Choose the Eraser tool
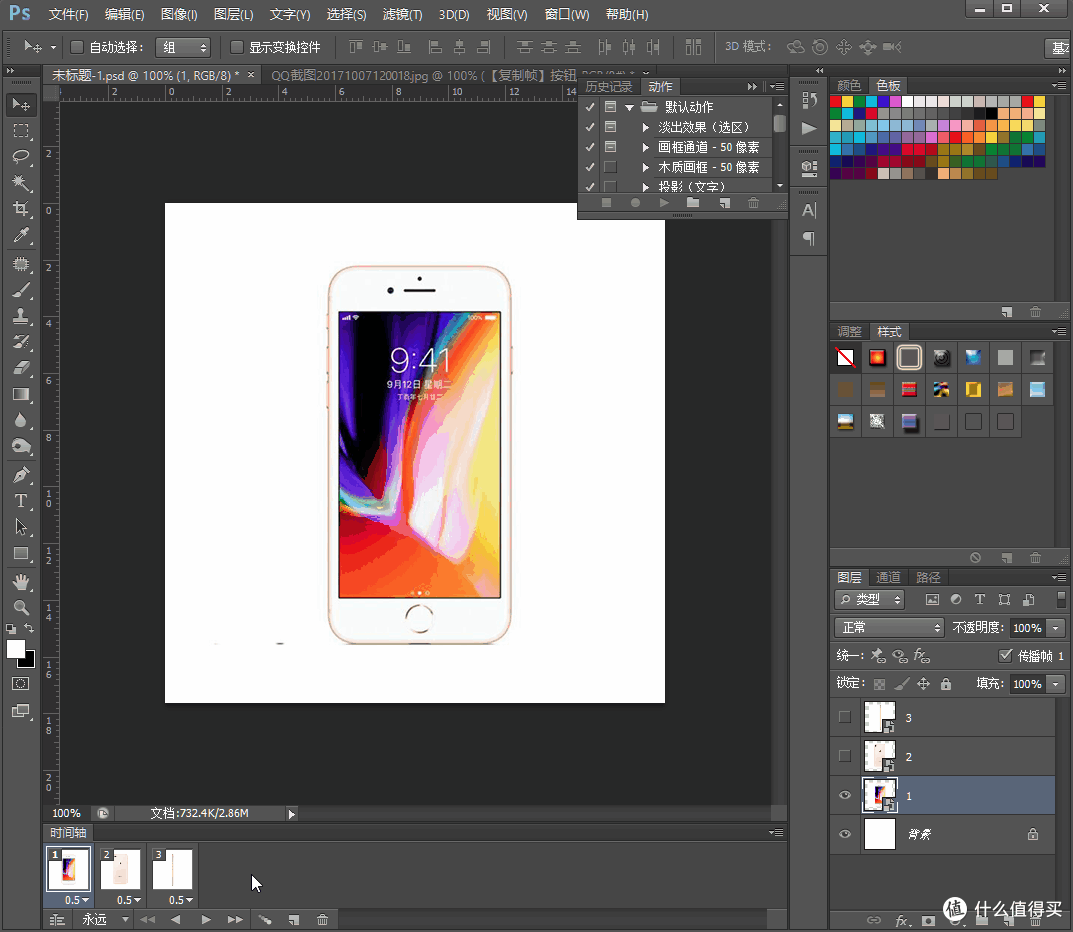This screenshot has height=932, width=1073. point(21,368)
